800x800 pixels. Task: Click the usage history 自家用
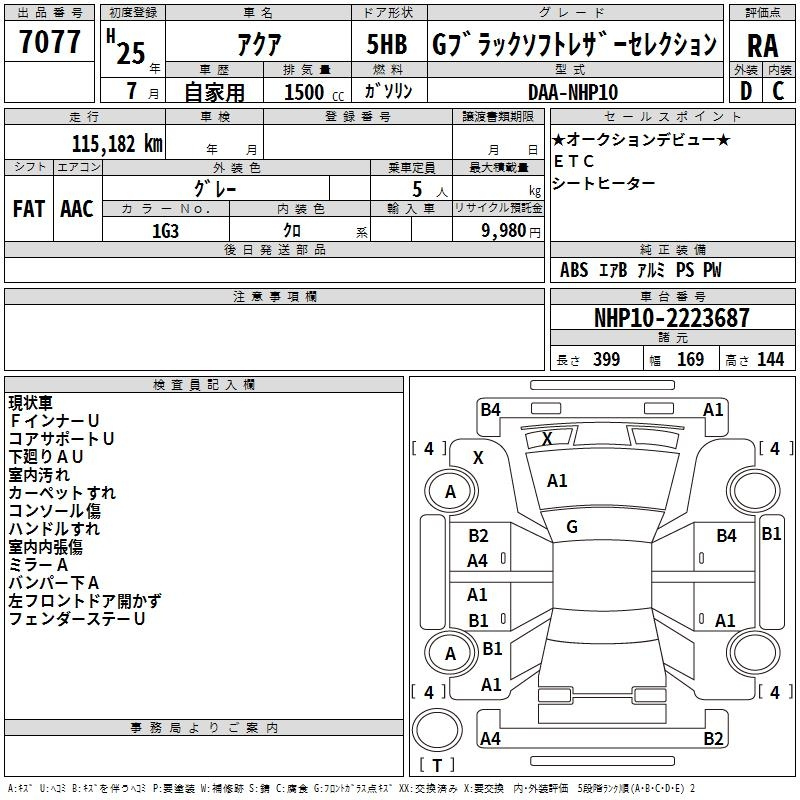click(214, 92)
